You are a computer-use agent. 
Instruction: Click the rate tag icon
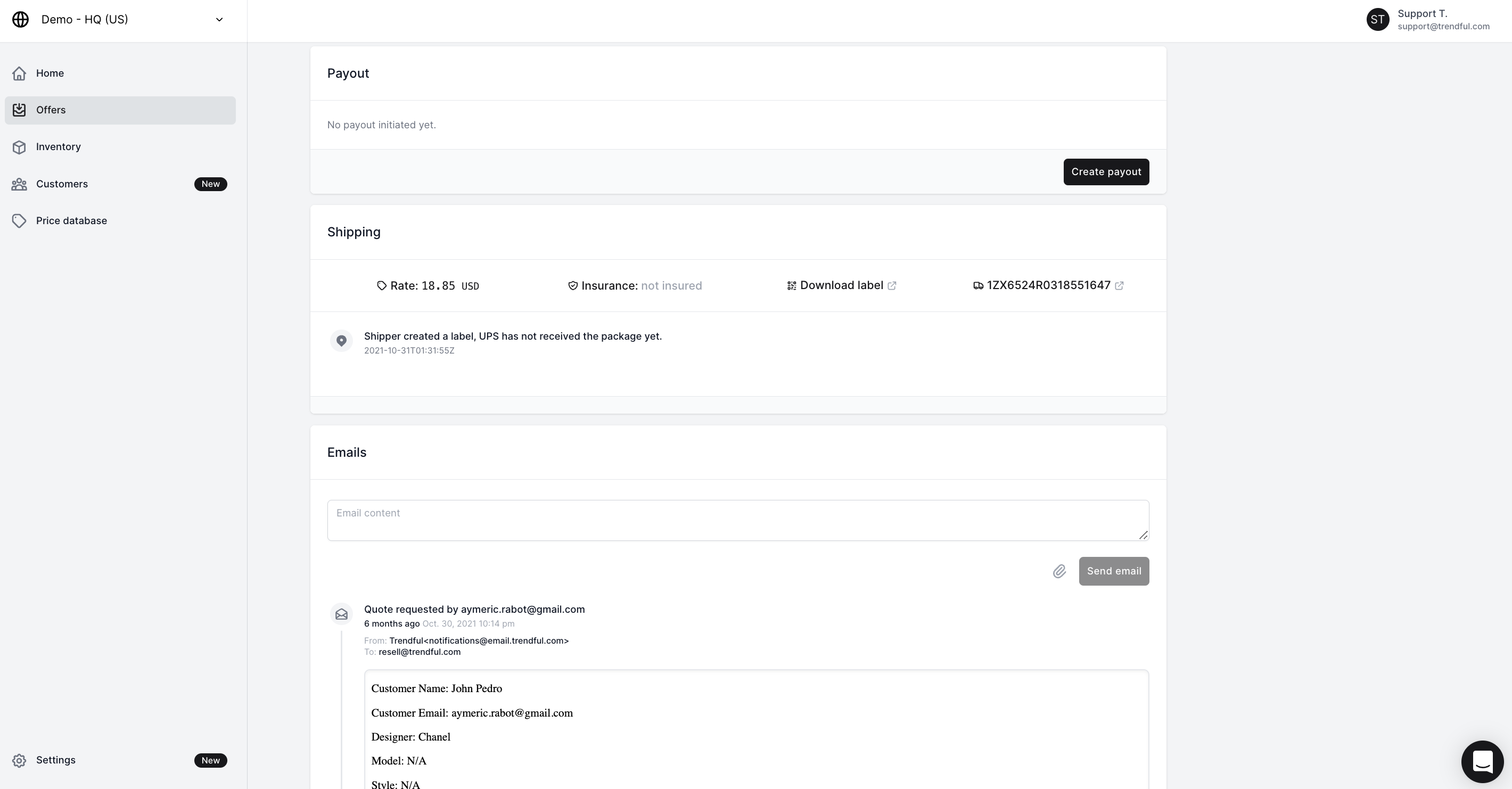[382, 286]
